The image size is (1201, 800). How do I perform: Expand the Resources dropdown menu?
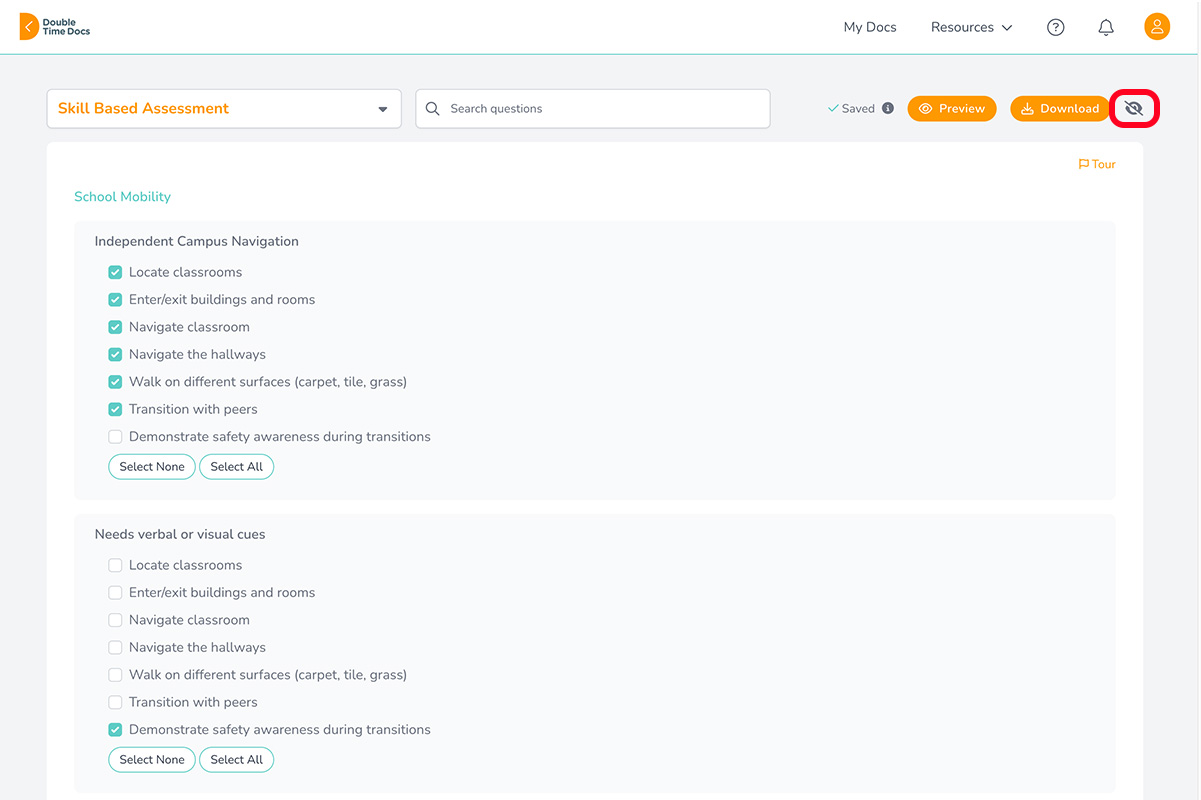point(970,27)
